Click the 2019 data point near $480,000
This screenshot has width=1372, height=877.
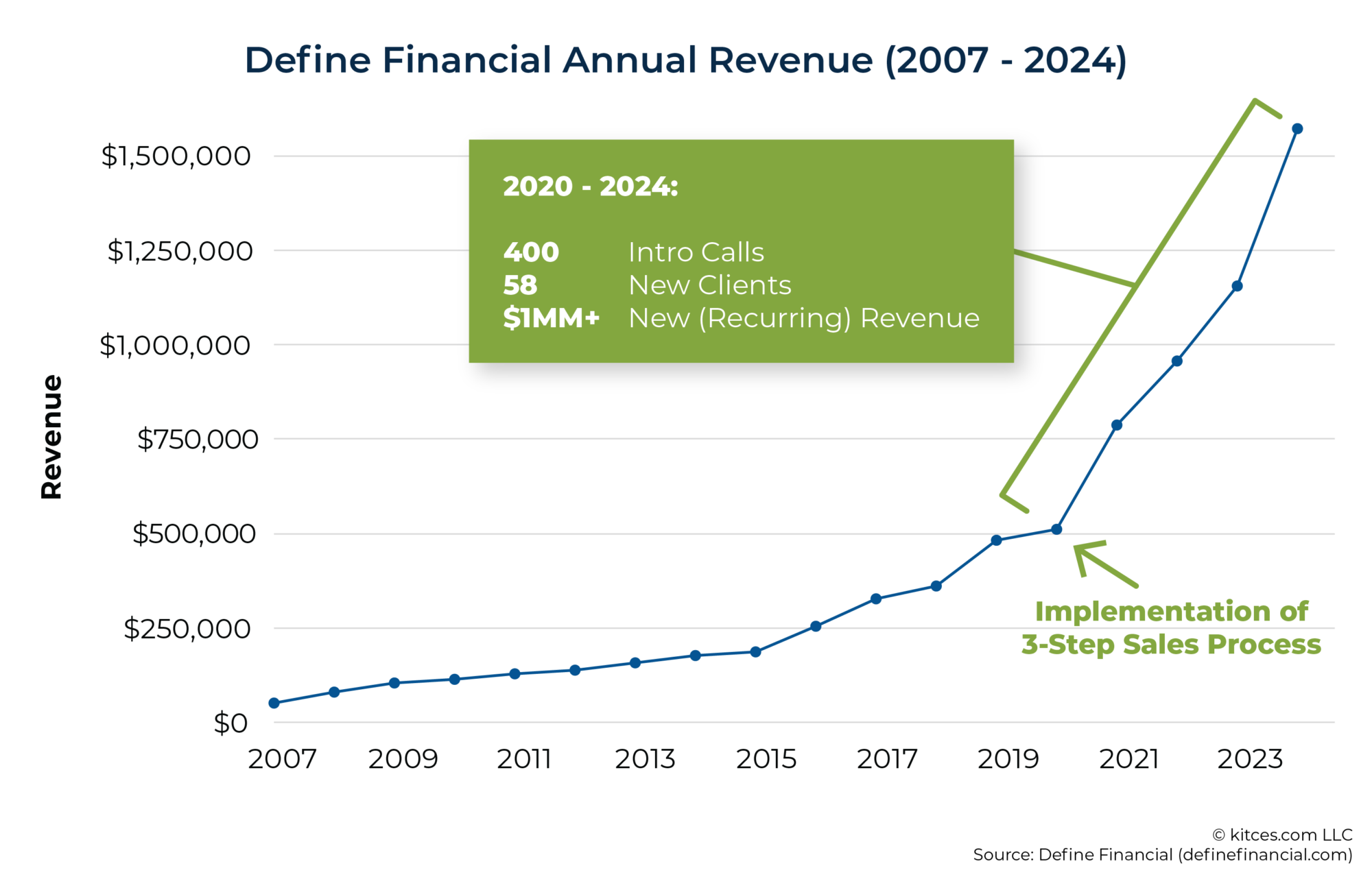pyautogui.click(x=996, y=540)
